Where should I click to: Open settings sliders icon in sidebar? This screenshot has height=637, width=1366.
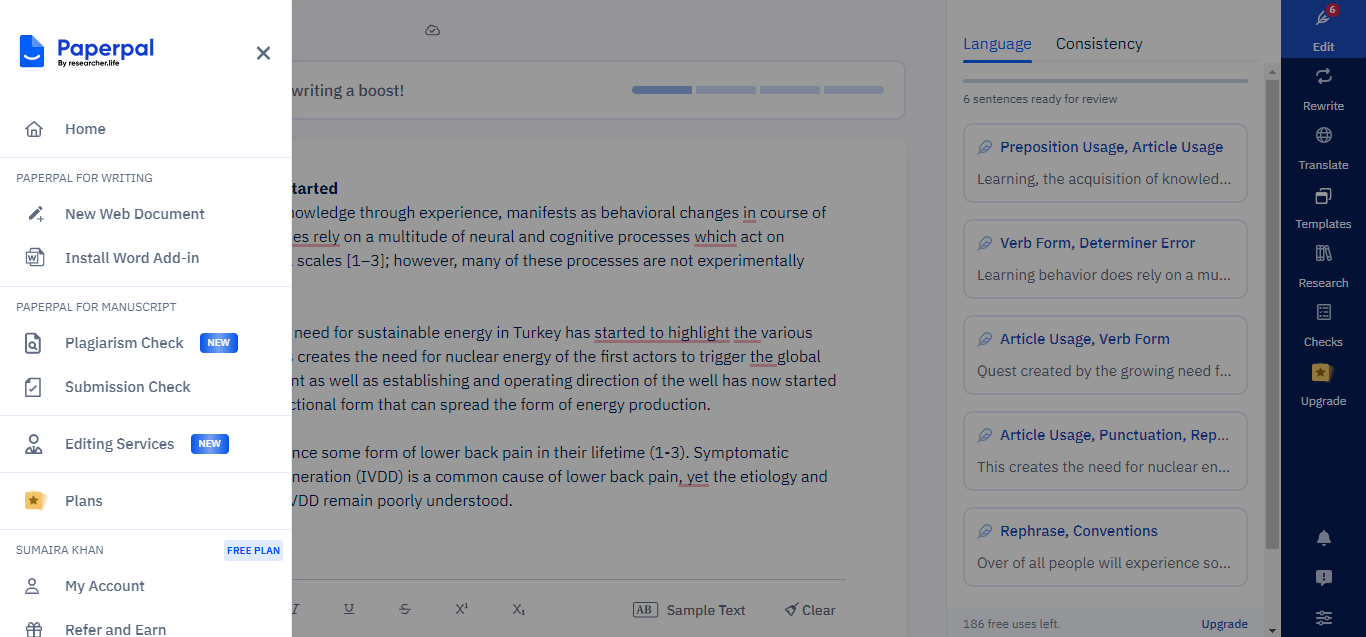click(x=1323, y=618)
